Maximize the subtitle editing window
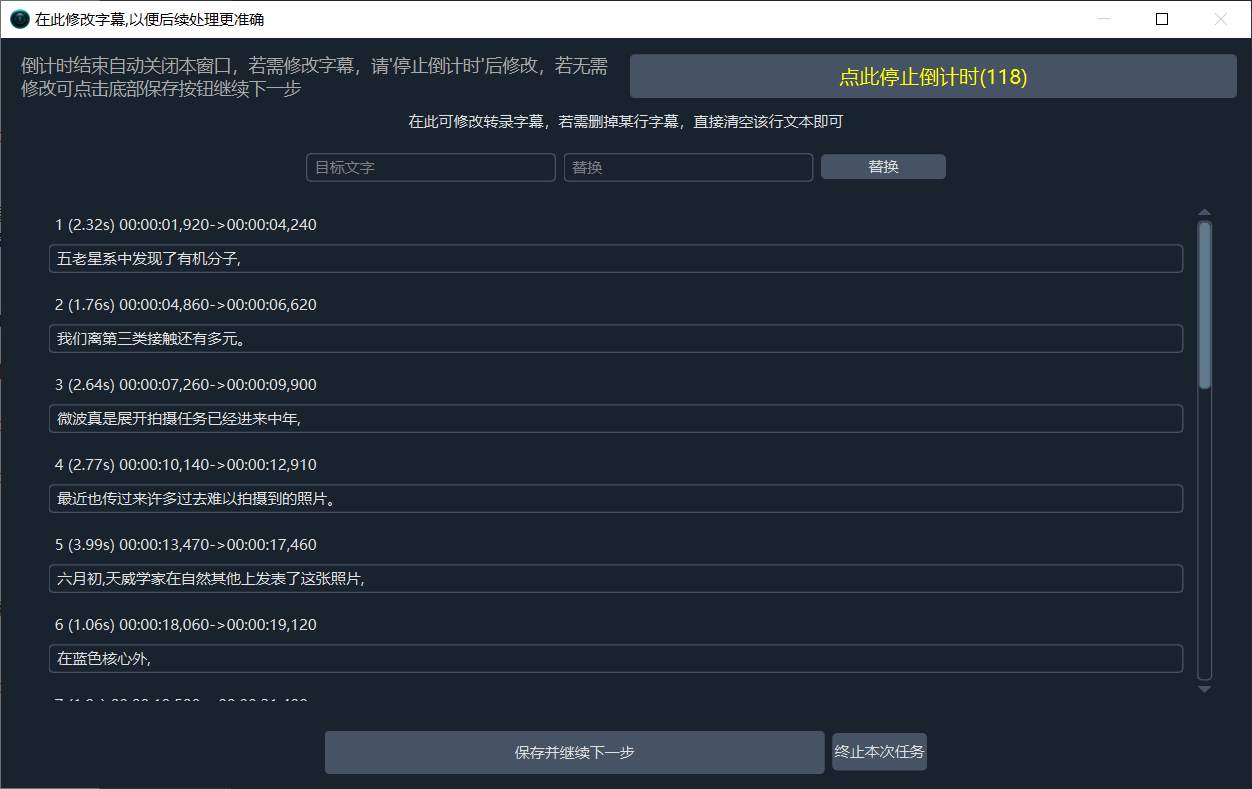Viewport: 1252px width, 789px height. (1162, 19)
